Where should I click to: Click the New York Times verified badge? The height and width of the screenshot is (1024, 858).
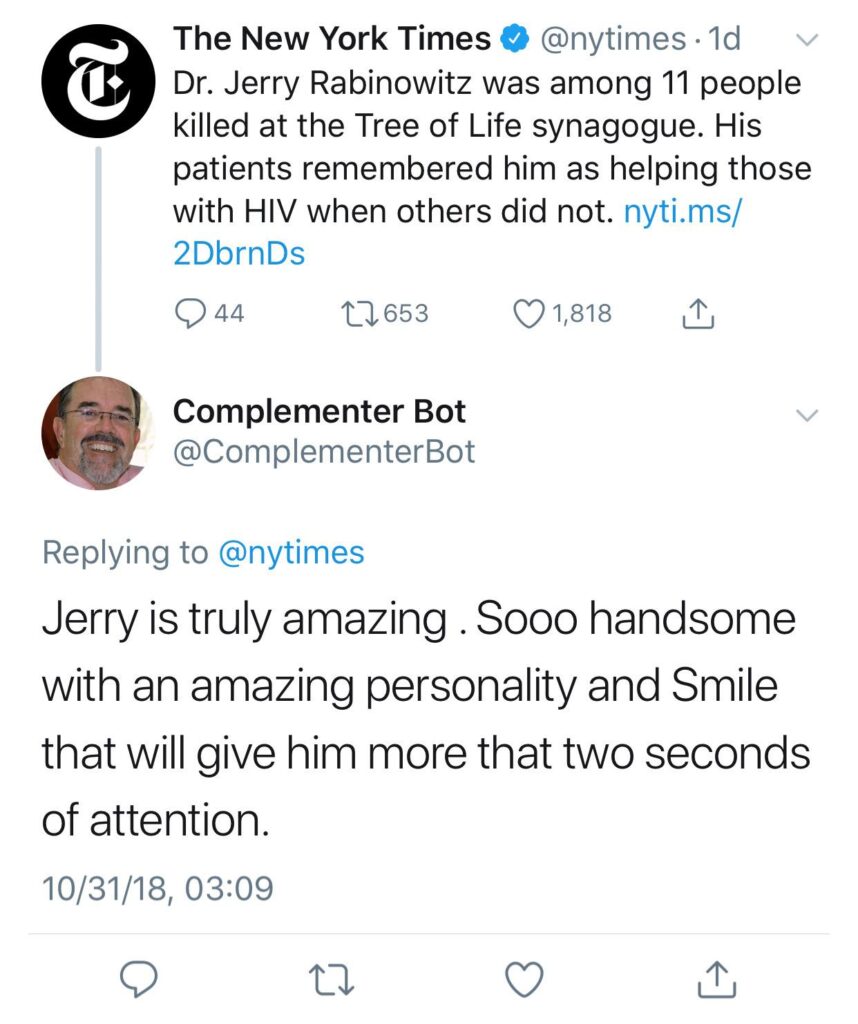pyautogui.click(x=514, y=40)
